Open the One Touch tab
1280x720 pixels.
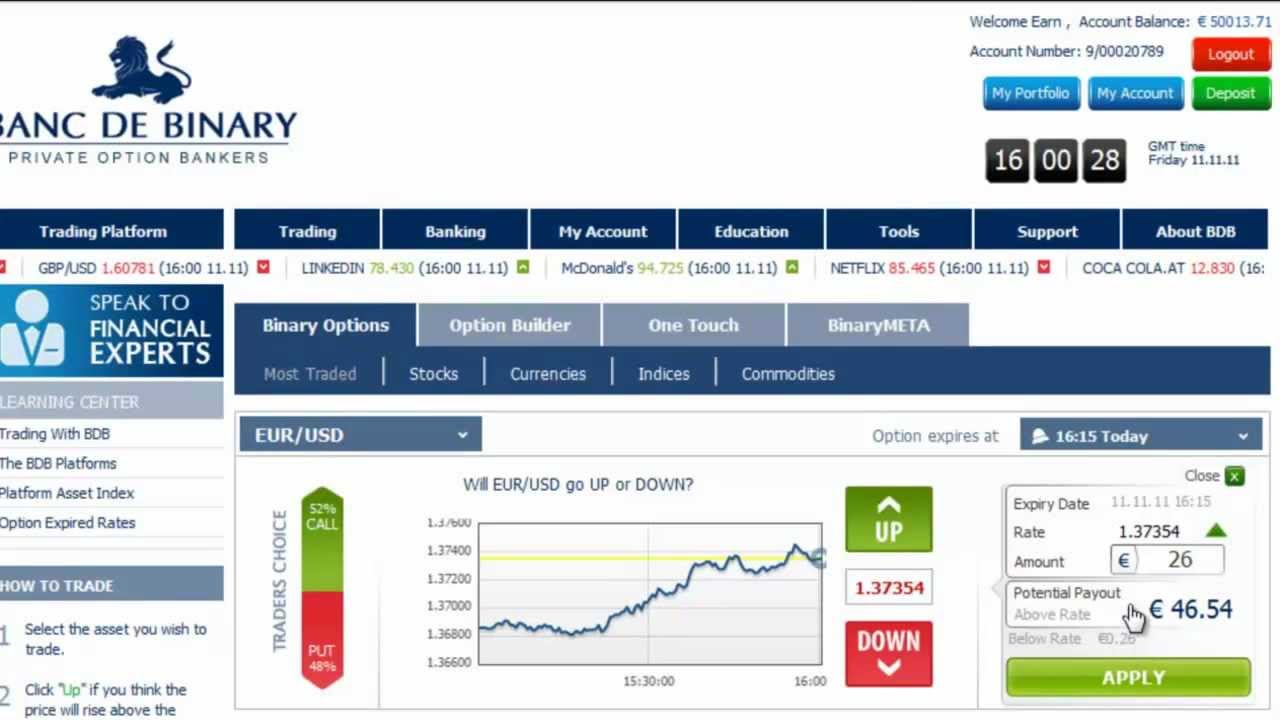(693, 325)
